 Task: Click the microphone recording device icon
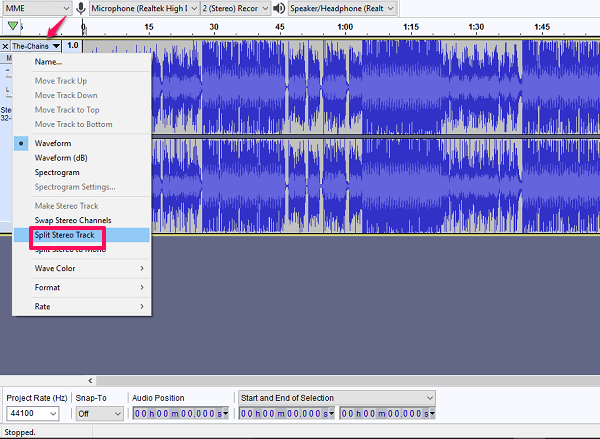pos(81,8)
